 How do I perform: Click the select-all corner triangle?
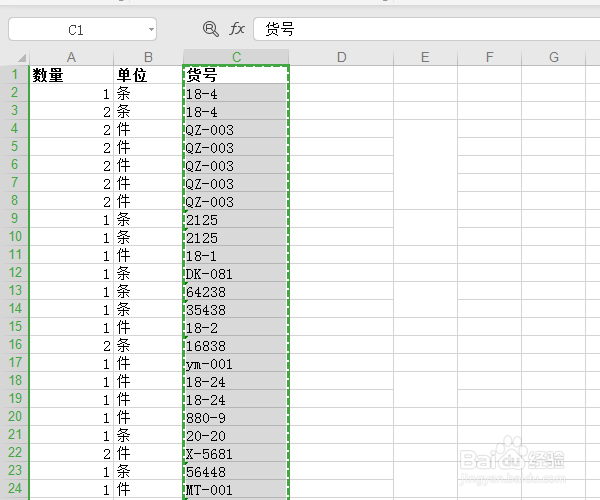click(x=22, y=58)
